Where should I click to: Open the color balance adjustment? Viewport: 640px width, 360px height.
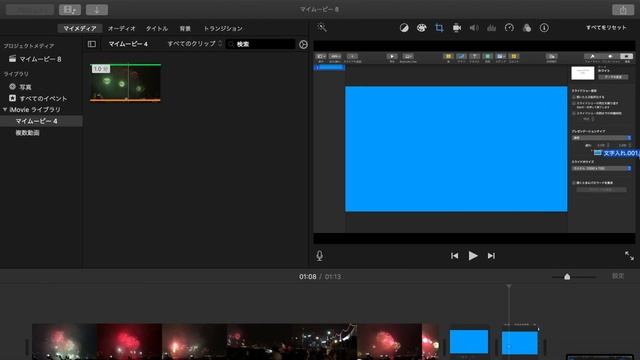click(x=404, y=28)
